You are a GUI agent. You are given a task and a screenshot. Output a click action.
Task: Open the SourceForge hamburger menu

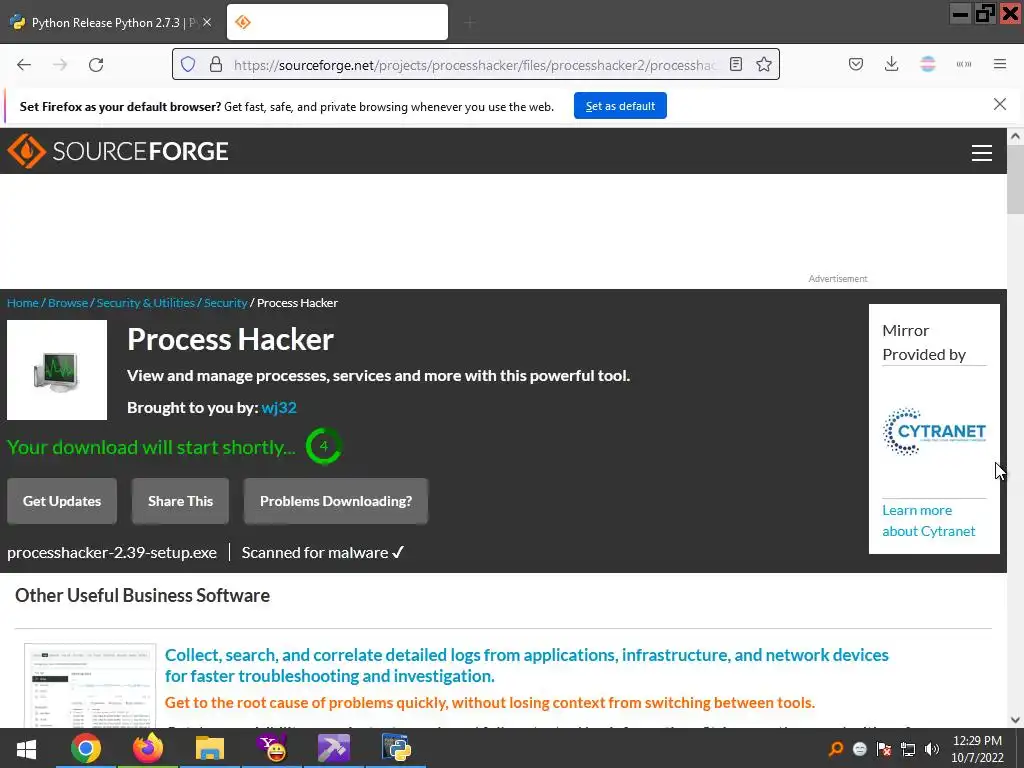982,153
